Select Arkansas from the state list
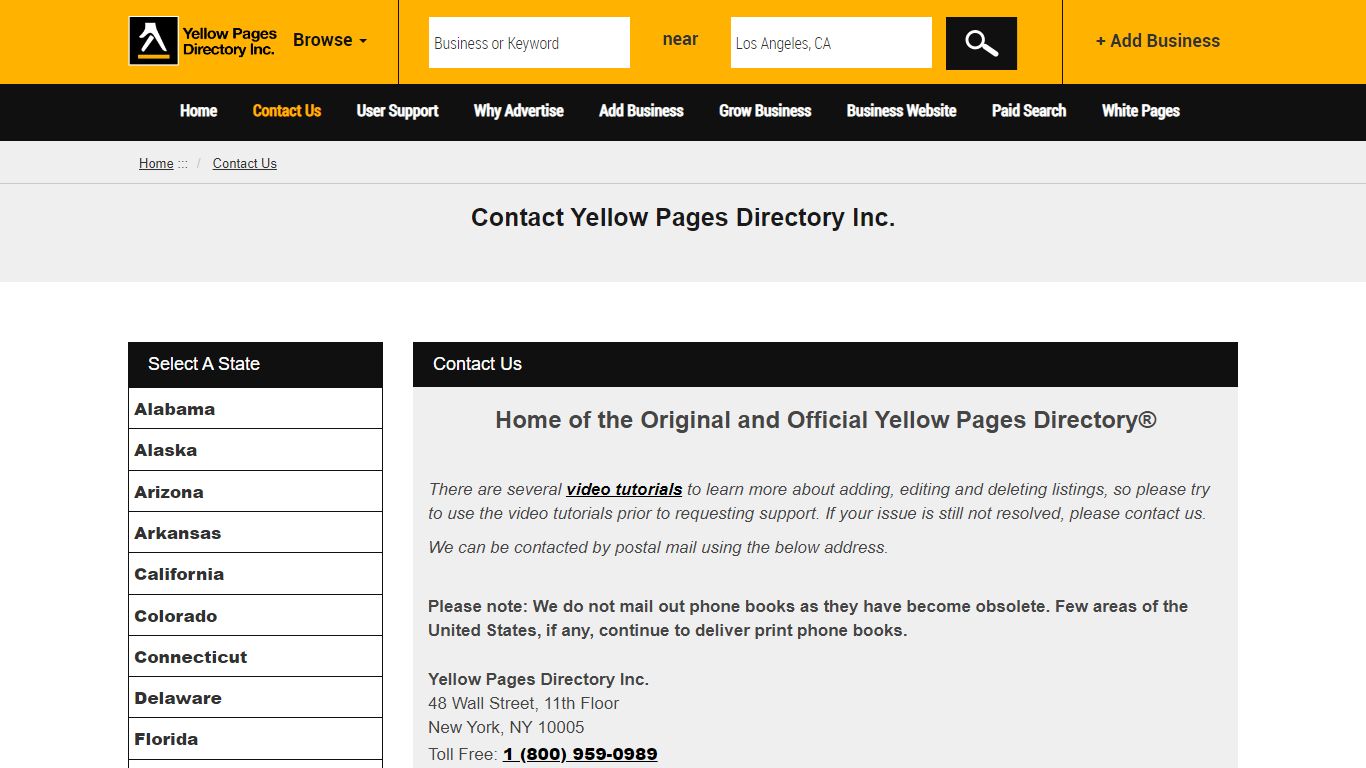The image size is (1366, 768). tap(255, 533)
